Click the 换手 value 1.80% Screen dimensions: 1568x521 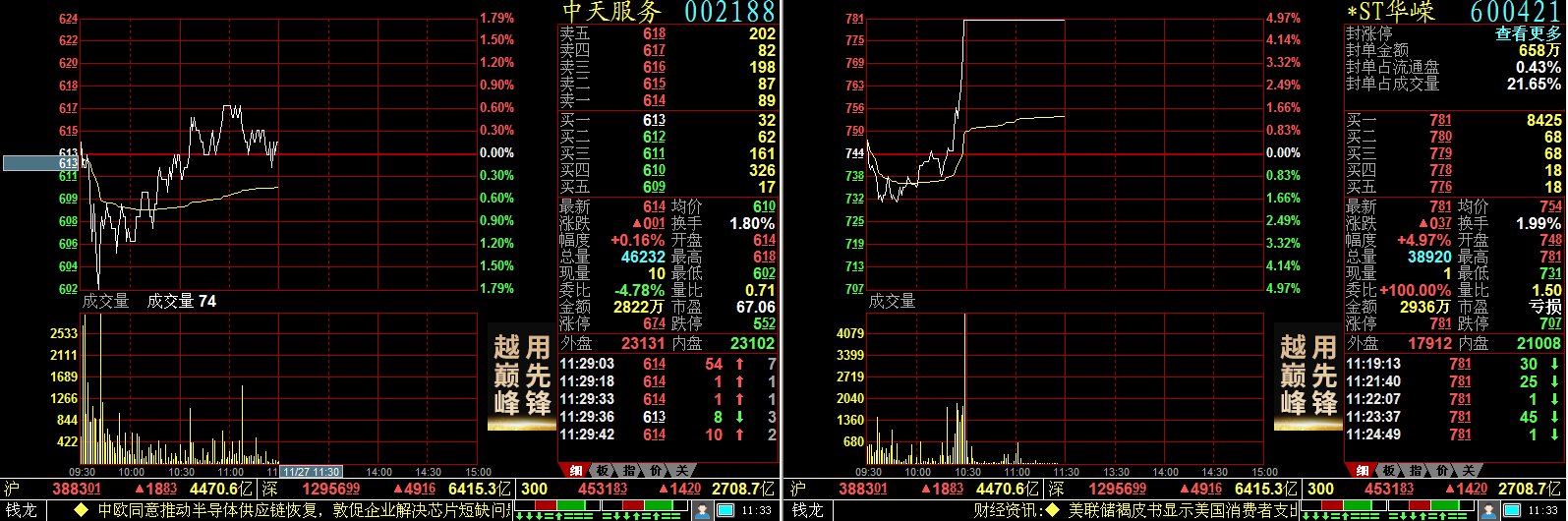coord(752,223)
